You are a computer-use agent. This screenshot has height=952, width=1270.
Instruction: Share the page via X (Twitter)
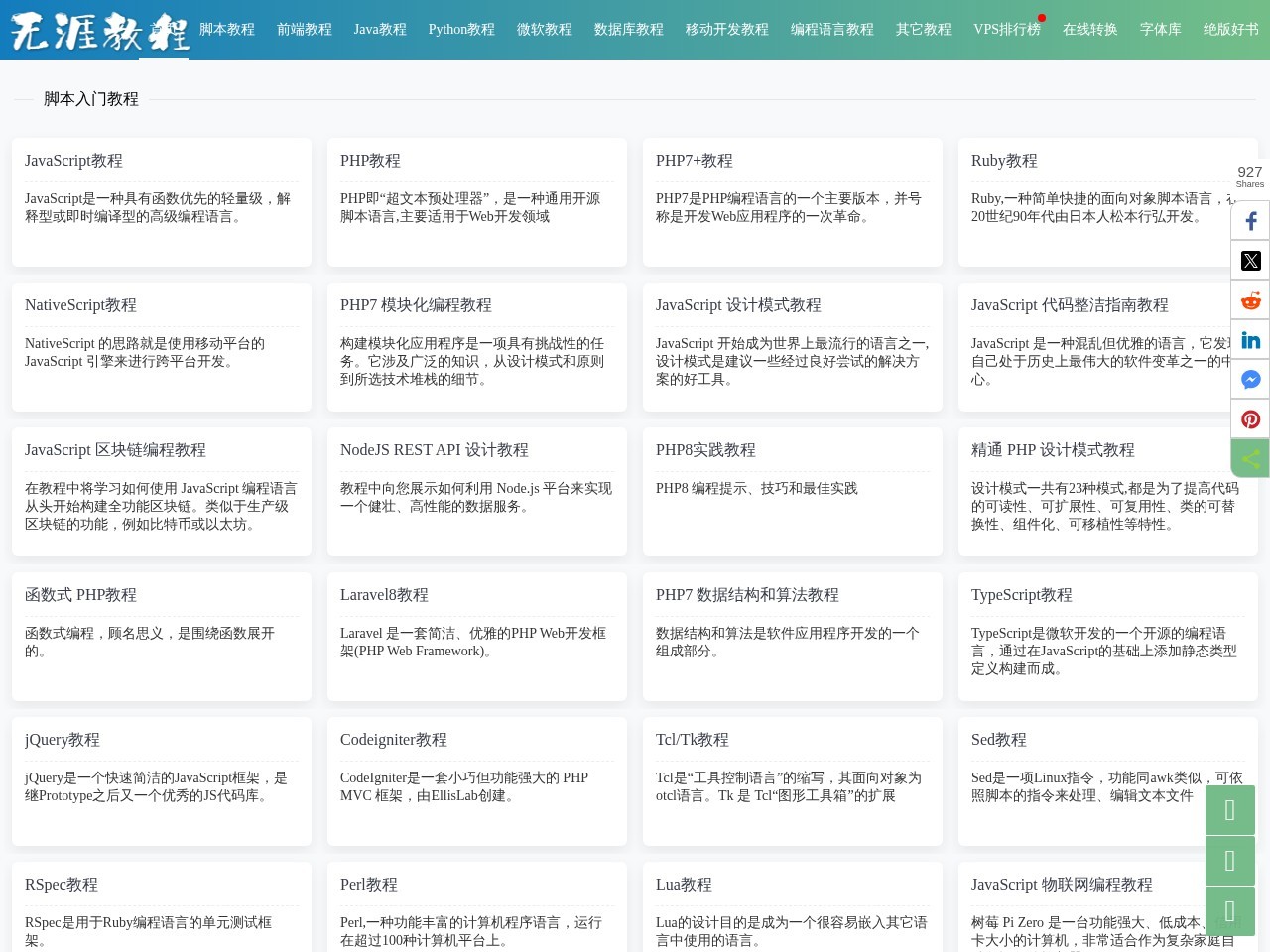coord(1250,260)
